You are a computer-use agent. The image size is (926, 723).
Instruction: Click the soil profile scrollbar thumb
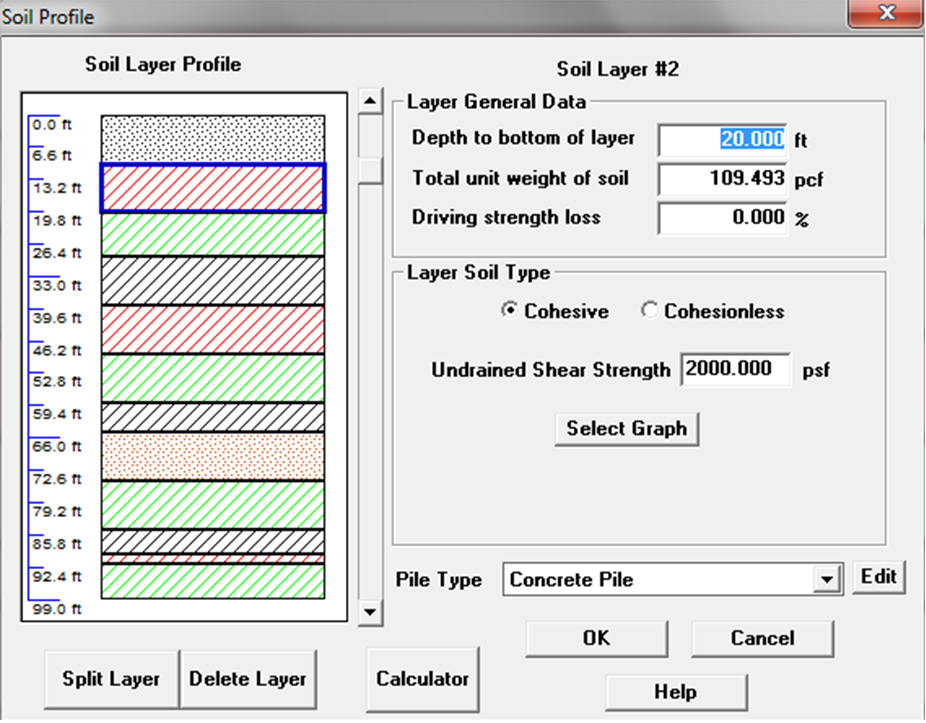pyautogui.click(x=370, y=169)
